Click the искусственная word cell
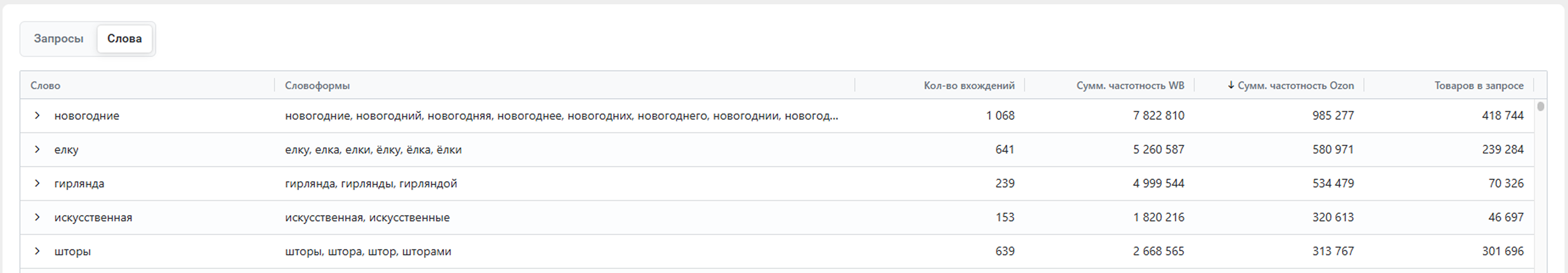This screenshot has height=273, width=1568. click(93, 217)
